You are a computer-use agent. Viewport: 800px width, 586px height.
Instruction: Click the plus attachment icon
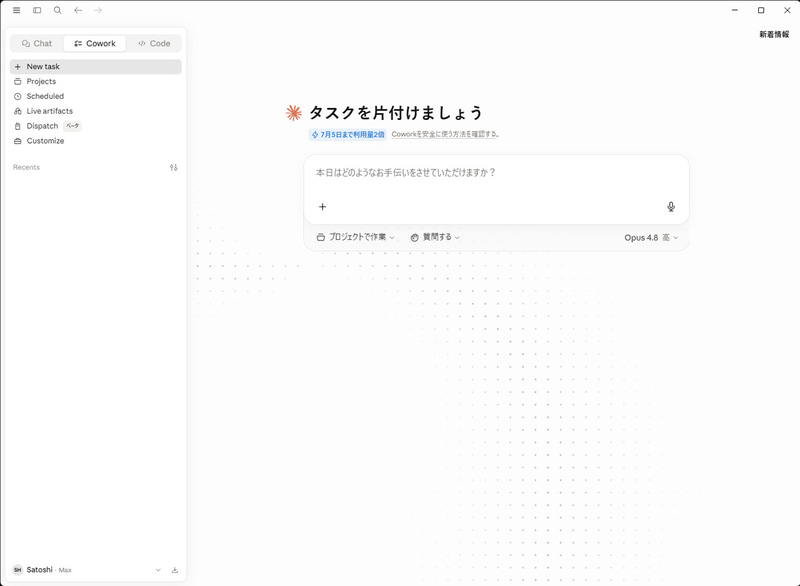tap(322, 207)
